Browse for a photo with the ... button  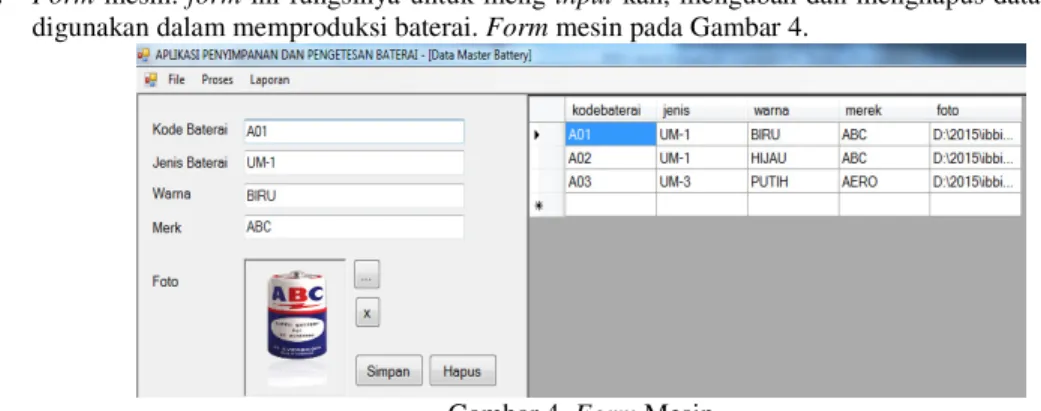click(x=367, y=274)
